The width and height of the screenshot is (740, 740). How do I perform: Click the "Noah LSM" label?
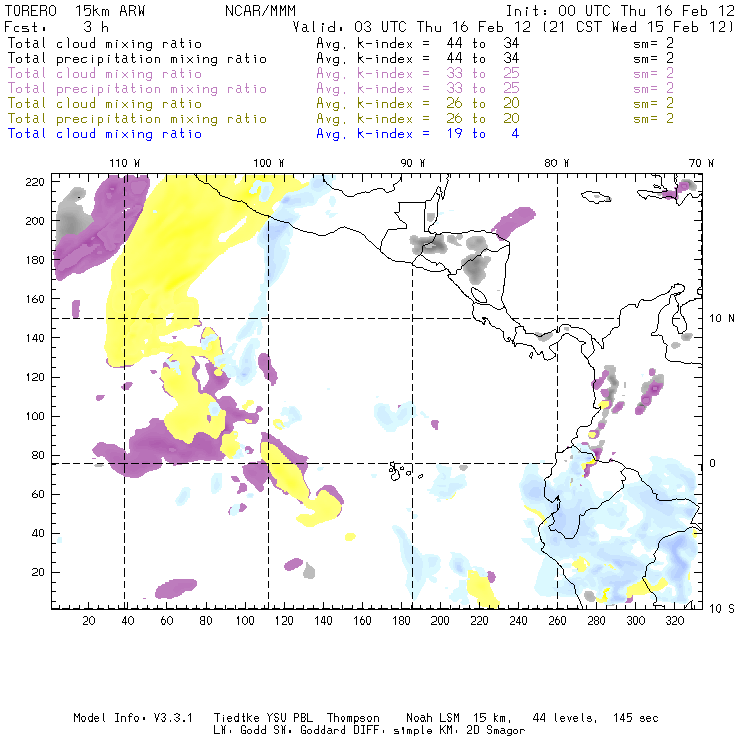click(433, 718)
